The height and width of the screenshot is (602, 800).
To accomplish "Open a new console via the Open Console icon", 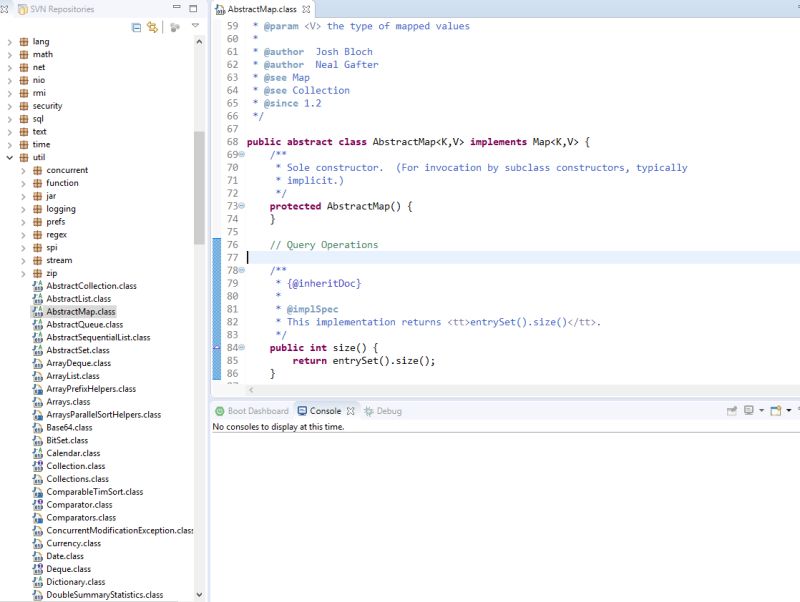I will point(777,409).
